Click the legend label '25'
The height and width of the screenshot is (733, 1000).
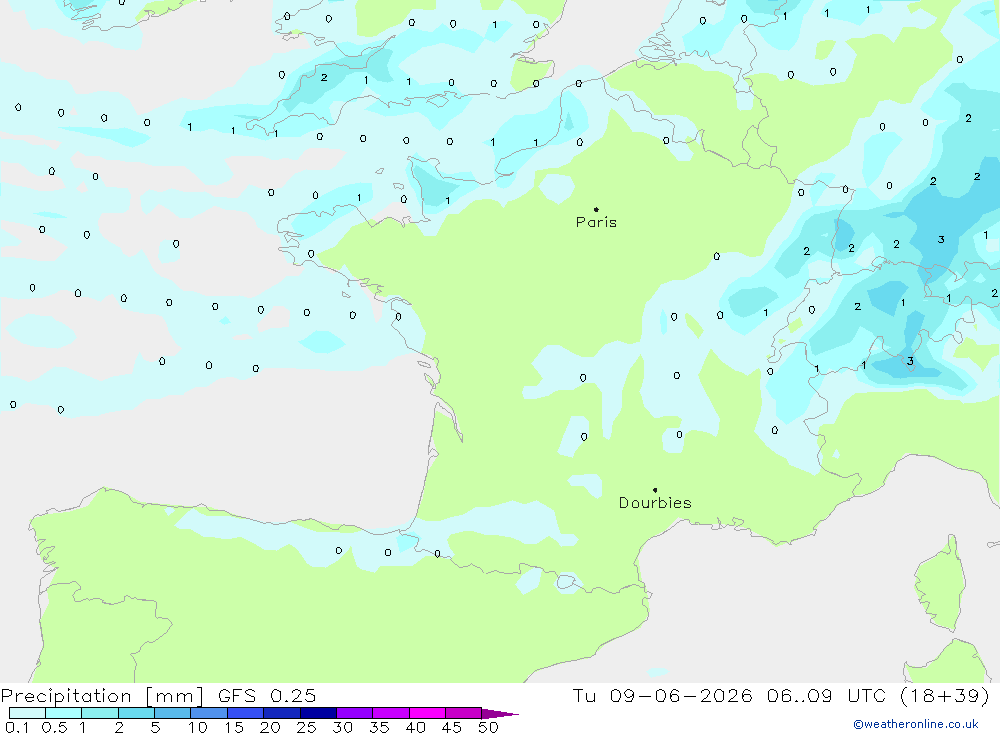307,727
